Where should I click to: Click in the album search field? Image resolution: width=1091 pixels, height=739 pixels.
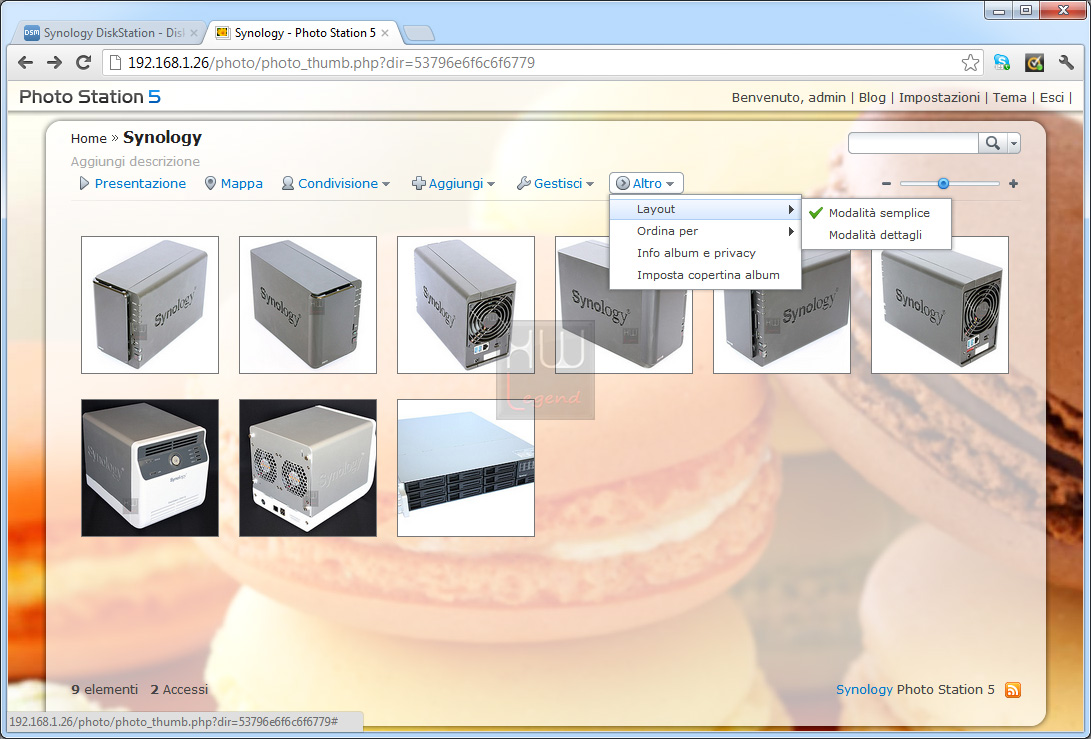pyautogui.click(x=914, y=143)
